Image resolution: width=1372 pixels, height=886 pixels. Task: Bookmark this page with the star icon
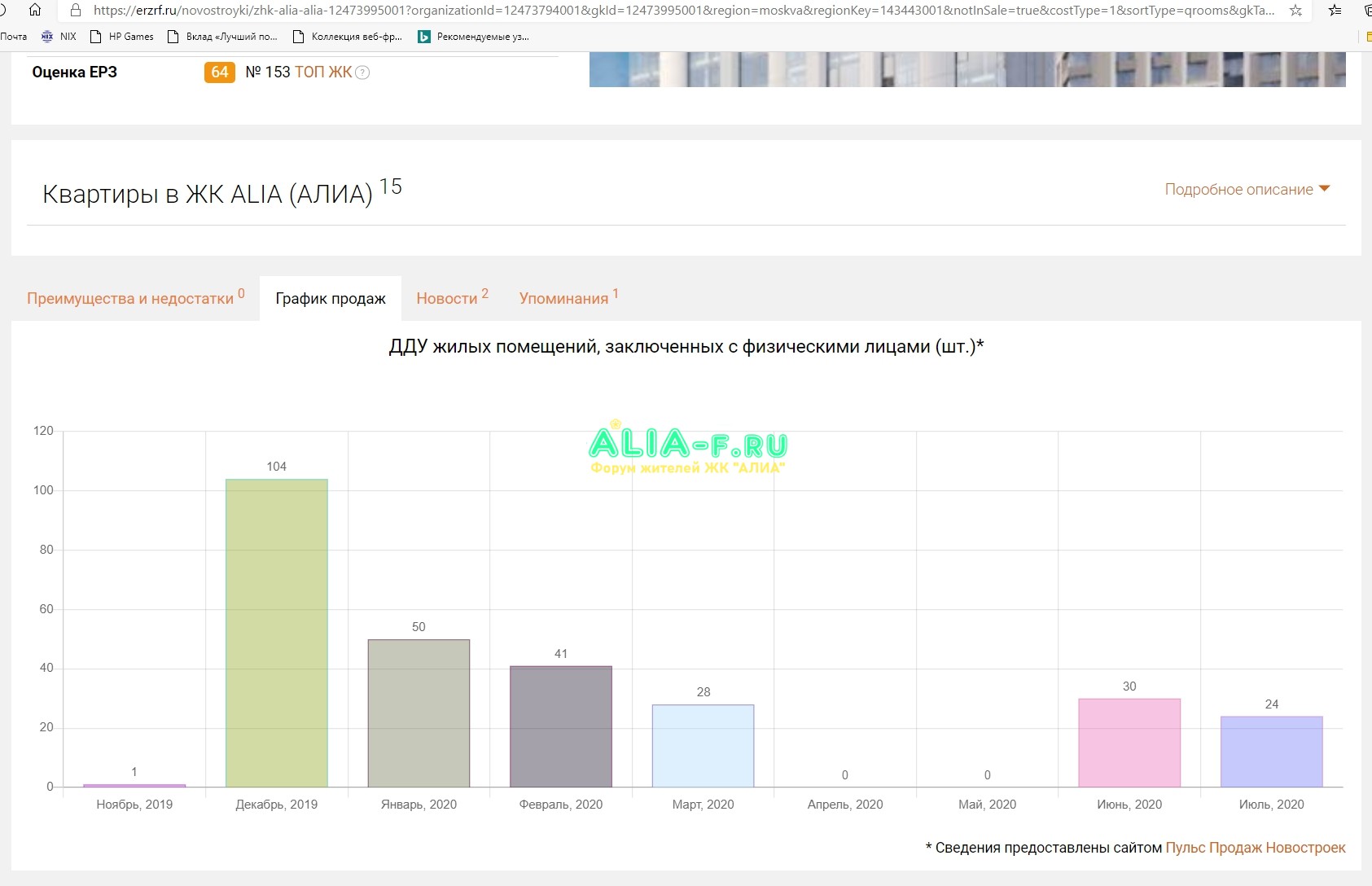click(x=1295, y=11)
